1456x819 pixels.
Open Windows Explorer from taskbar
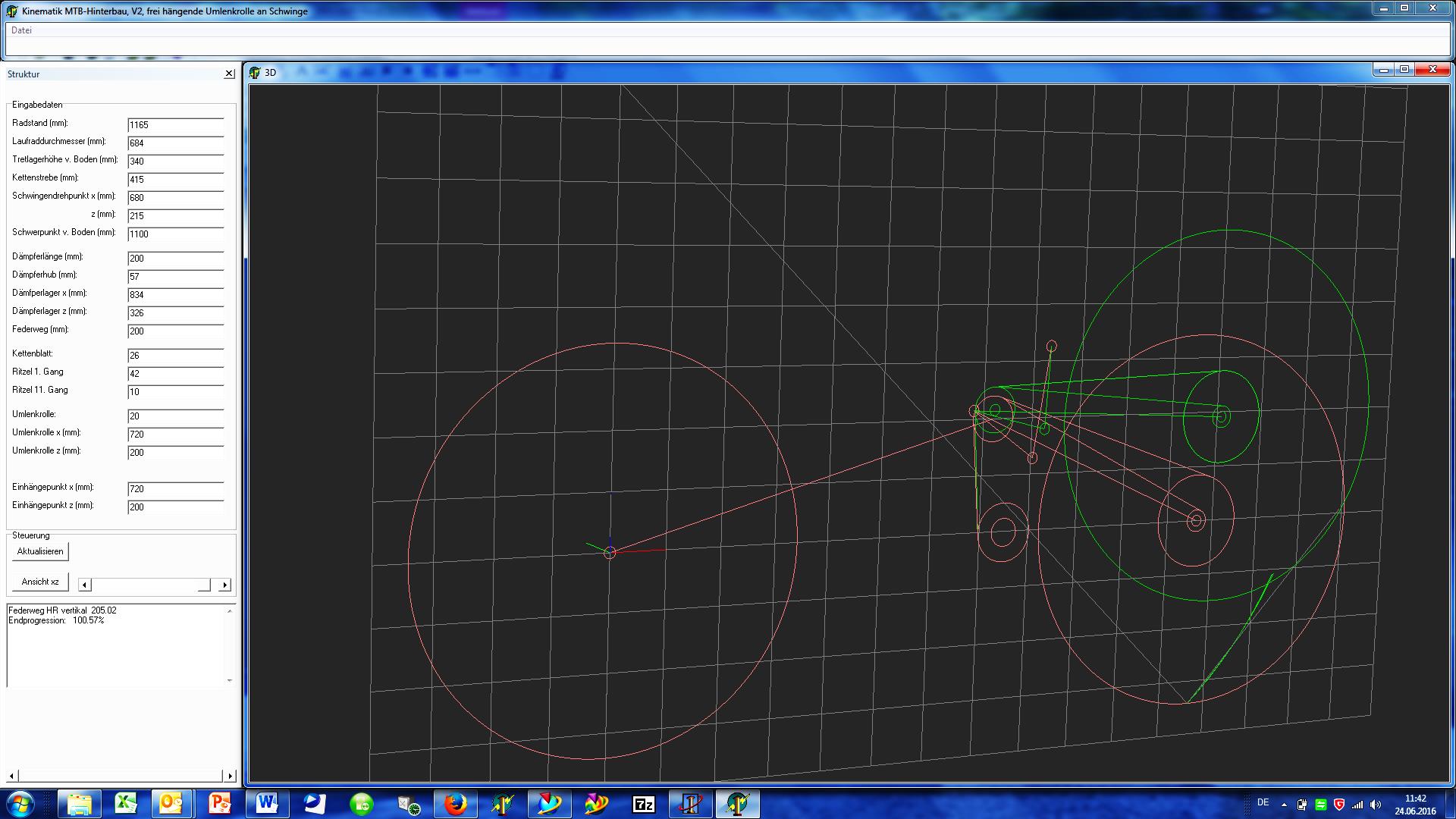[x=80, y=804]
